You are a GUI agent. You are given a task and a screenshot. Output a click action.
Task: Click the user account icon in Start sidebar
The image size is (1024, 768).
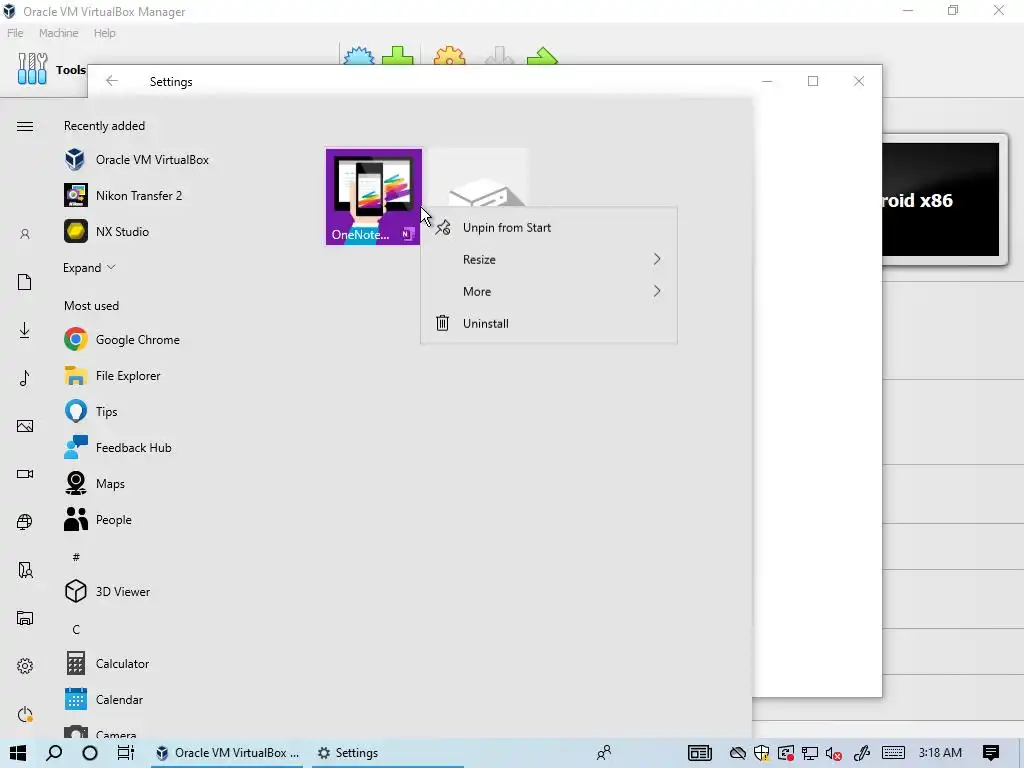click(x=25, y=234)
